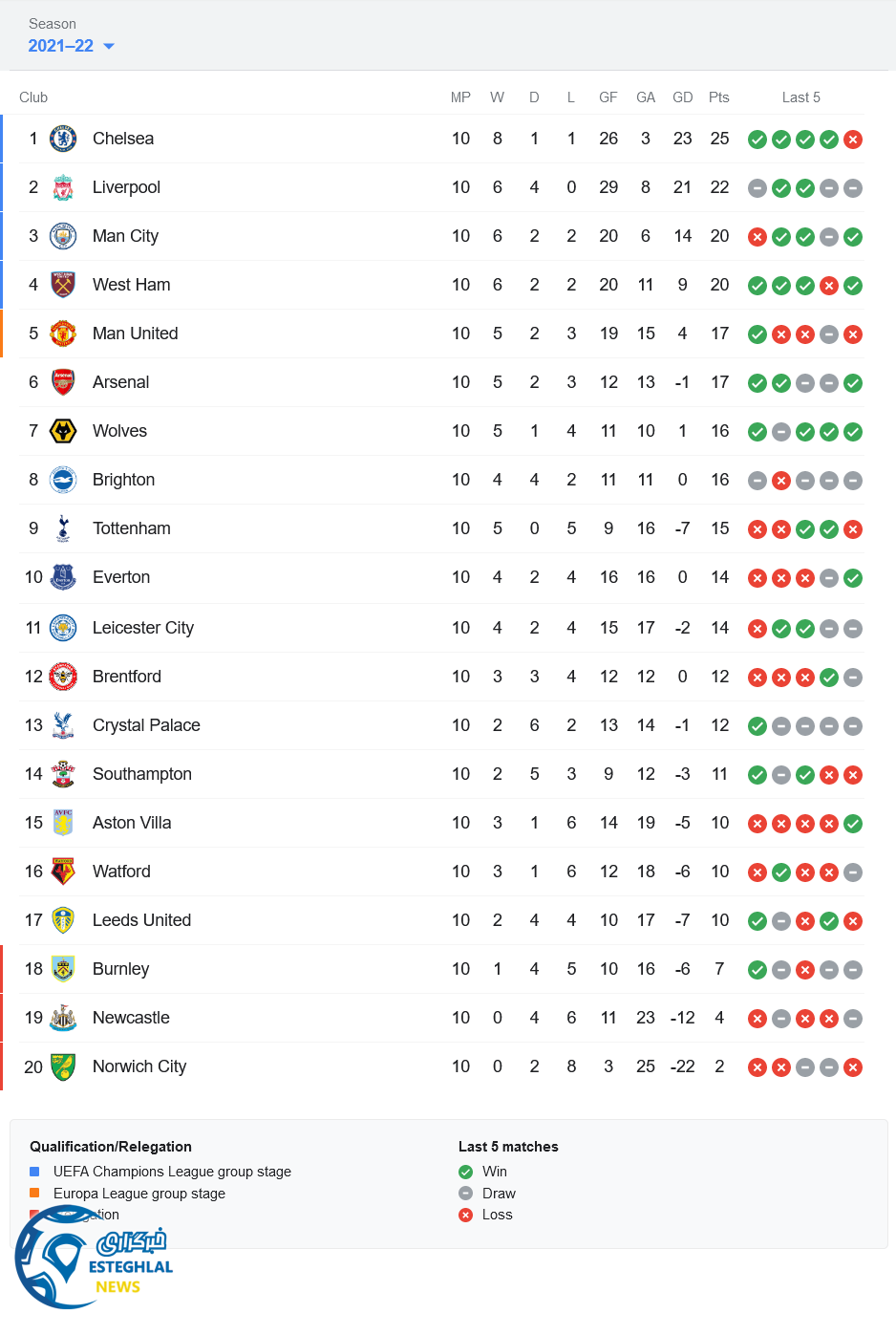The height and width of the screenshot is (1335, 896).
Task: Open the Man United team link
Action: click(x=135, y=334)
